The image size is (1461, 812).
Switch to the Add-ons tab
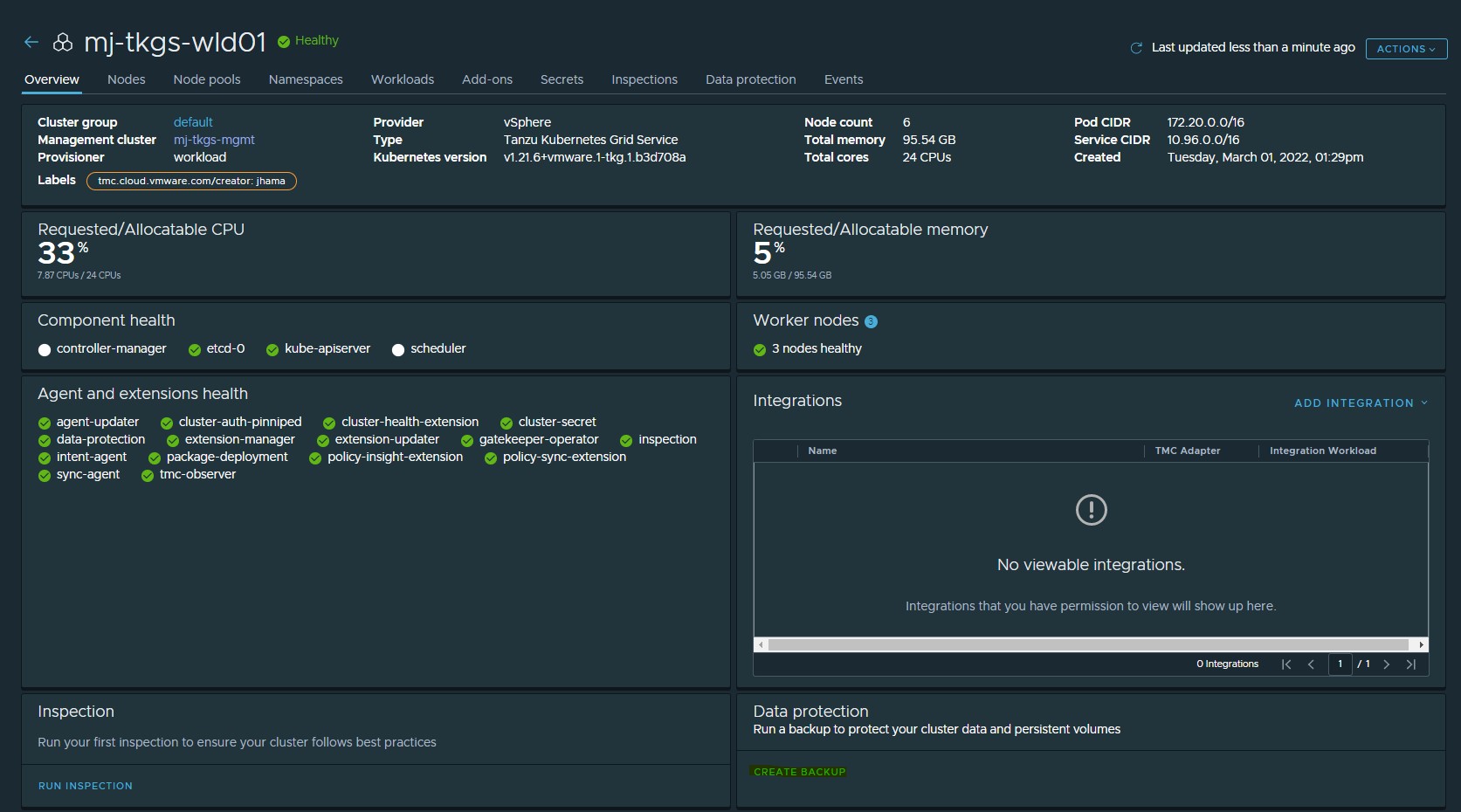pyautogui.click(x=487, y=79)
